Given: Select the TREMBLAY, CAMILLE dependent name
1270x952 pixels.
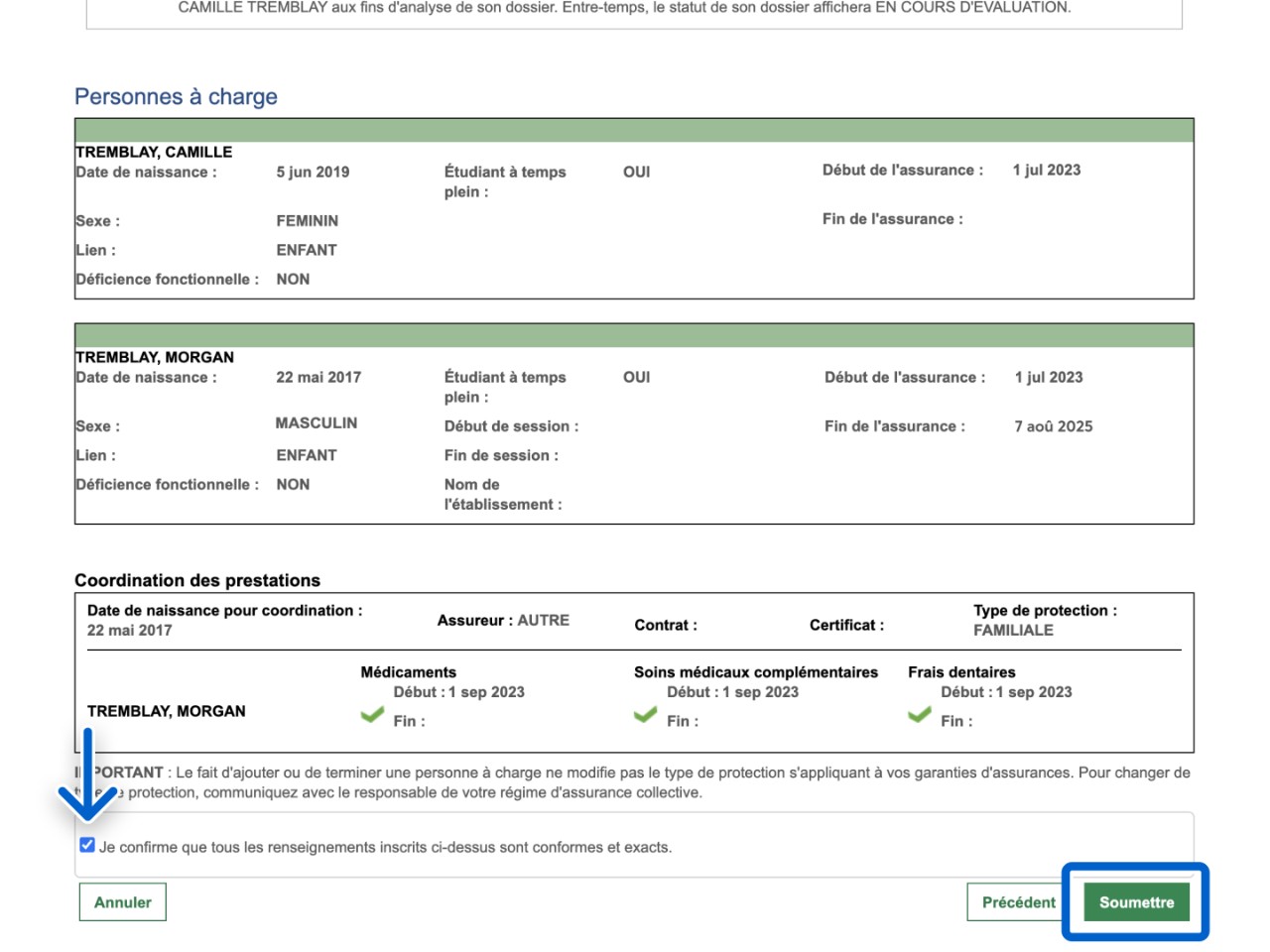Looking at the screenshot, I should click(x=154, y=152).
